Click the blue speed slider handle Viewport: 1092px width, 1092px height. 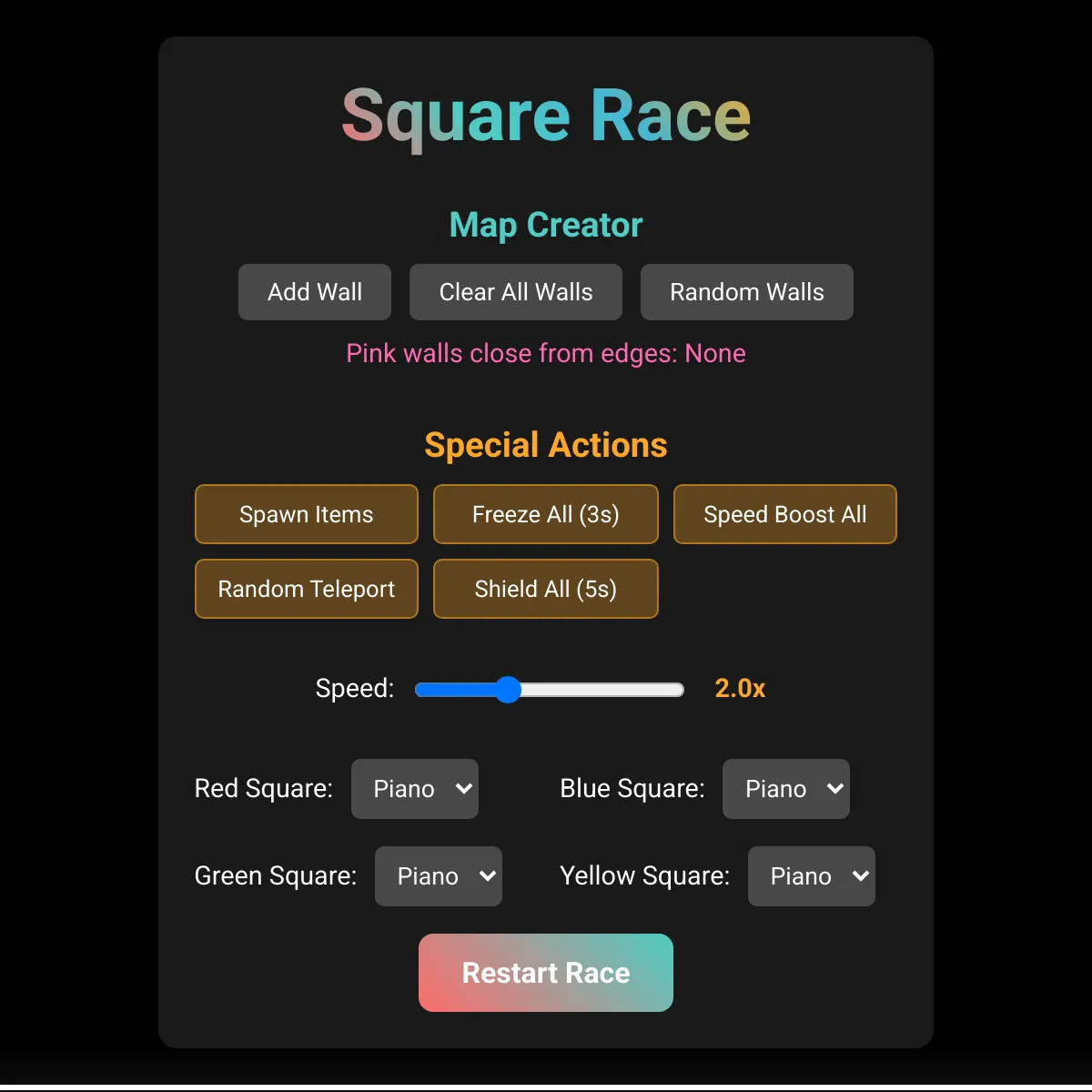pyautogui.click(x=508, y=690)
